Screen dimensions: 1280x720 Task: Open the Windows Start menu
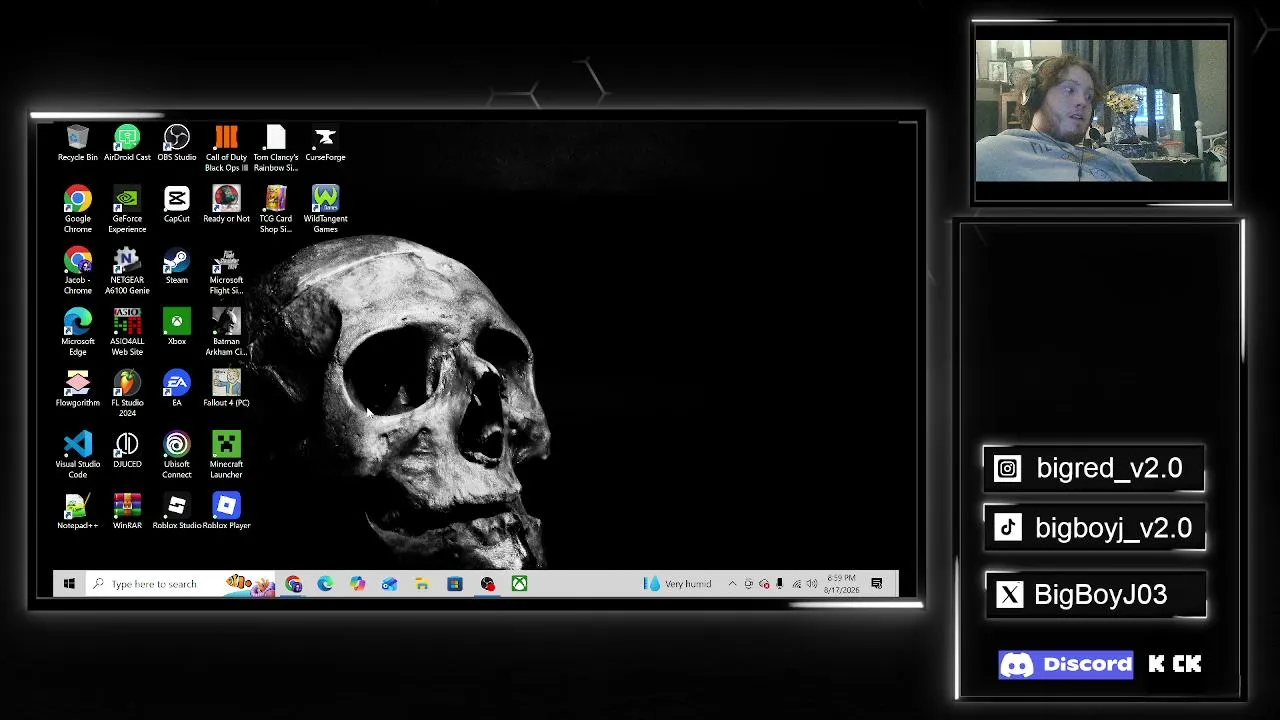click(x=69, y=584)
